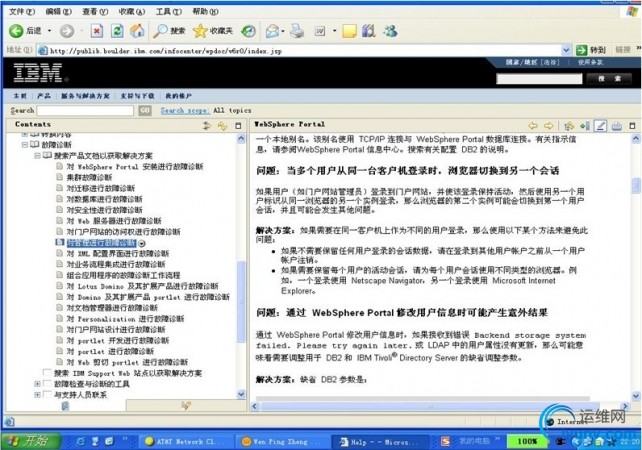The width and height of the screenshot is (642, 450).
Task: Click the IBM logo
Action: point(38,72)
